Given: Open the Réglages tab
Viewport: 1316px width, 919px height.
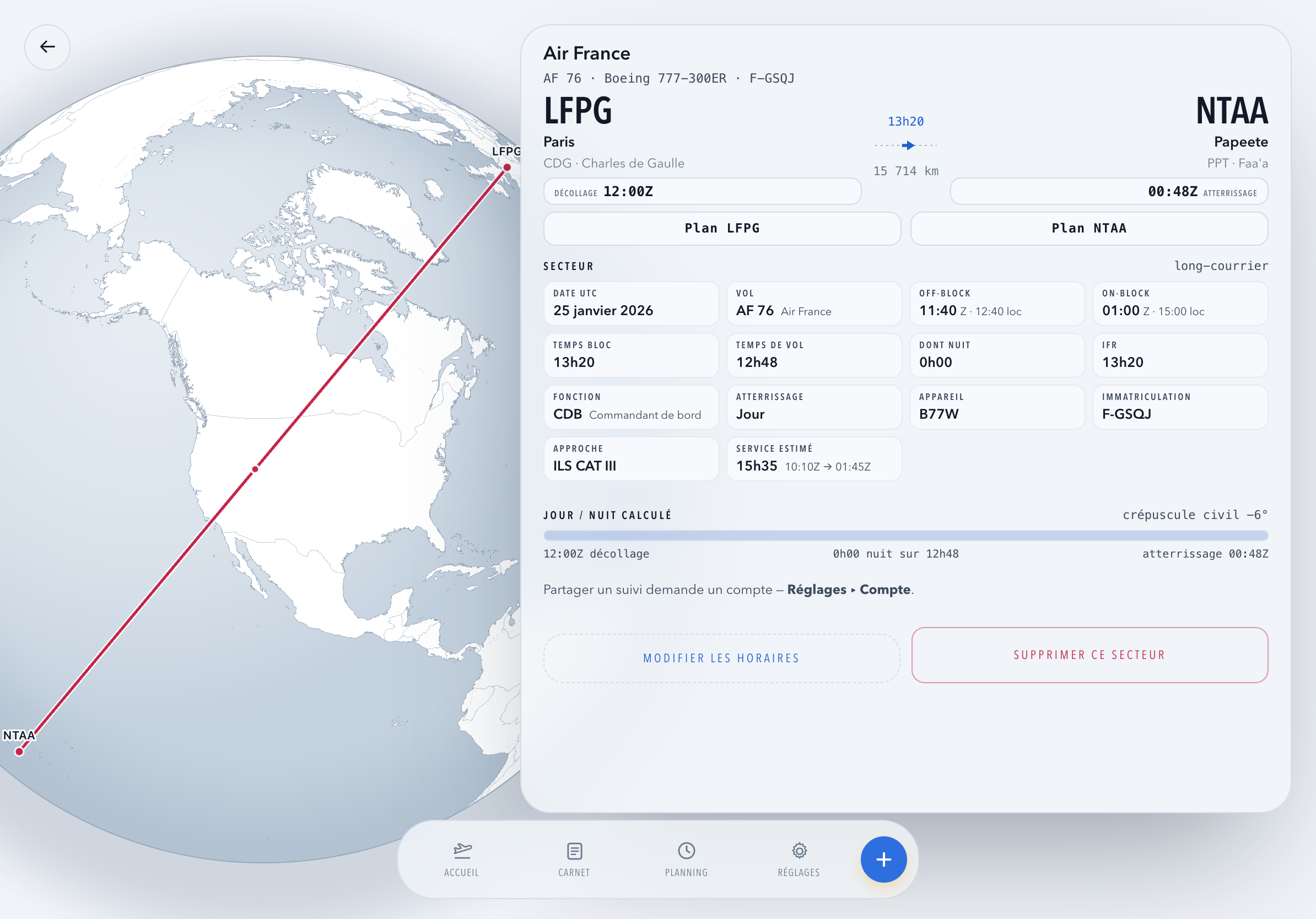Looking at the screenshot, I should click(799, 859).
